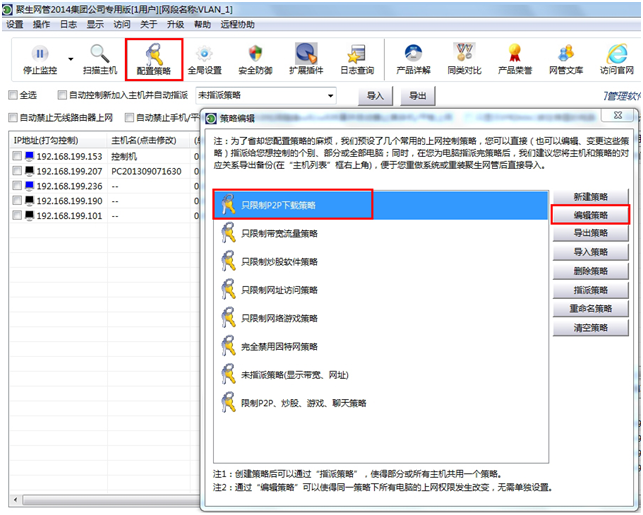
Task: Click the 新建策略 button
Action: click(x=590, y=196)
